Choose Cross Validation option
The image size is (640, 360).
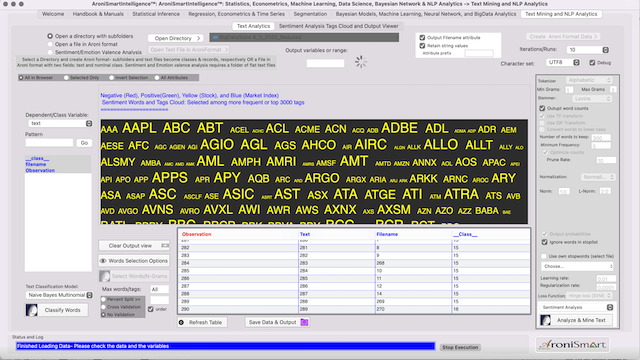[103, 307]
